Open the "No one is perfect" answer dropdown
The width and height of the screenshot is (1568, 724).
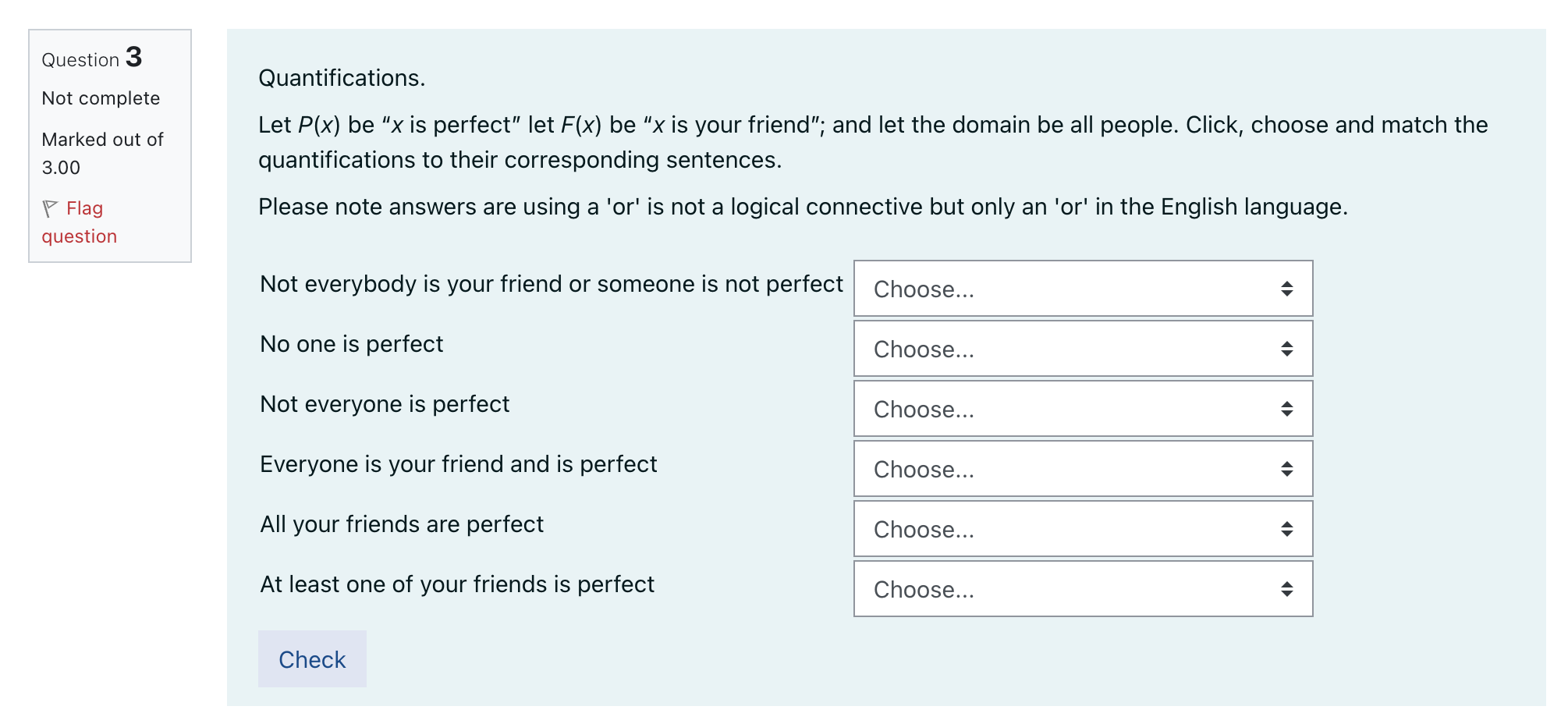click(x=1082, y=349)
